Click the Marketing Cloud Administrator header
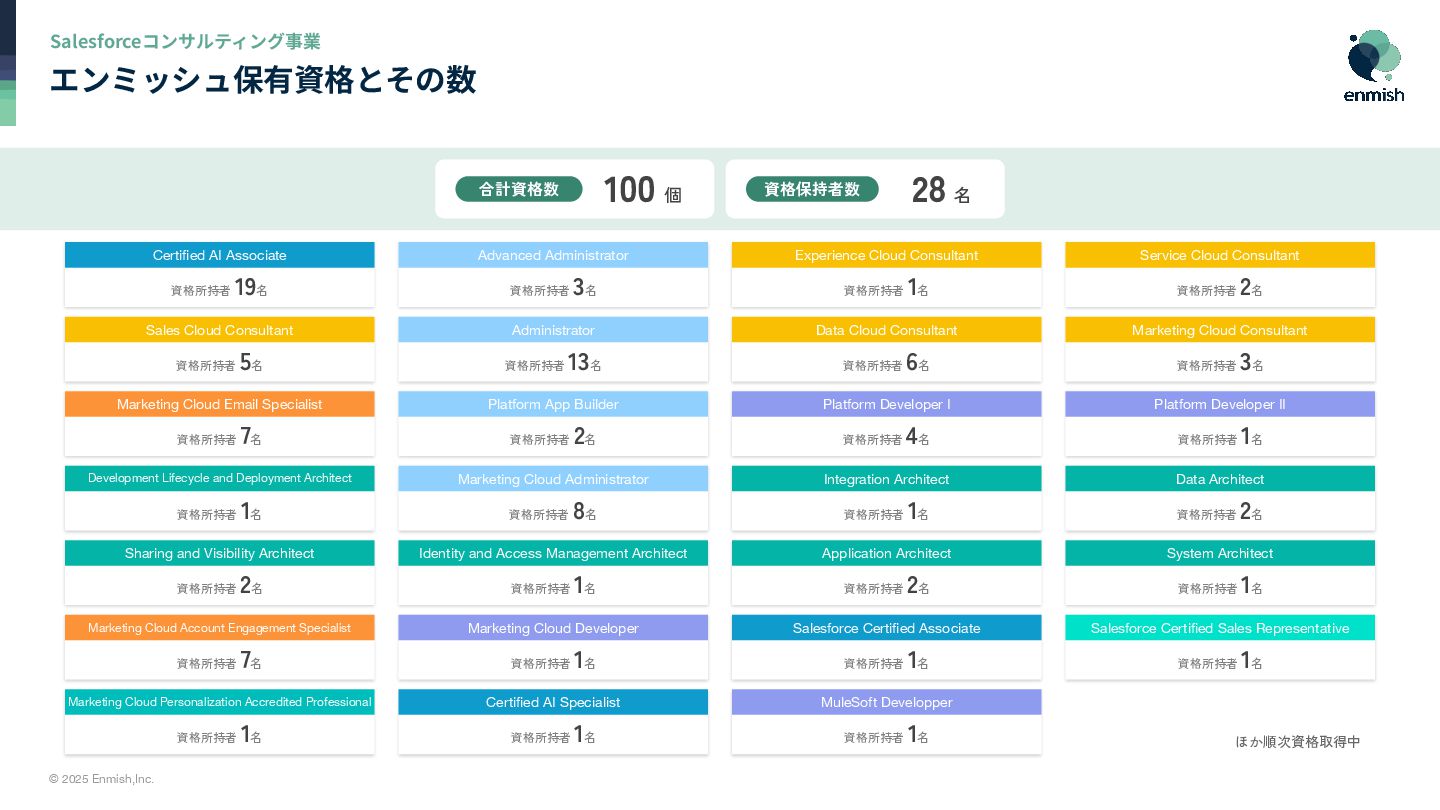 (553, 479)
